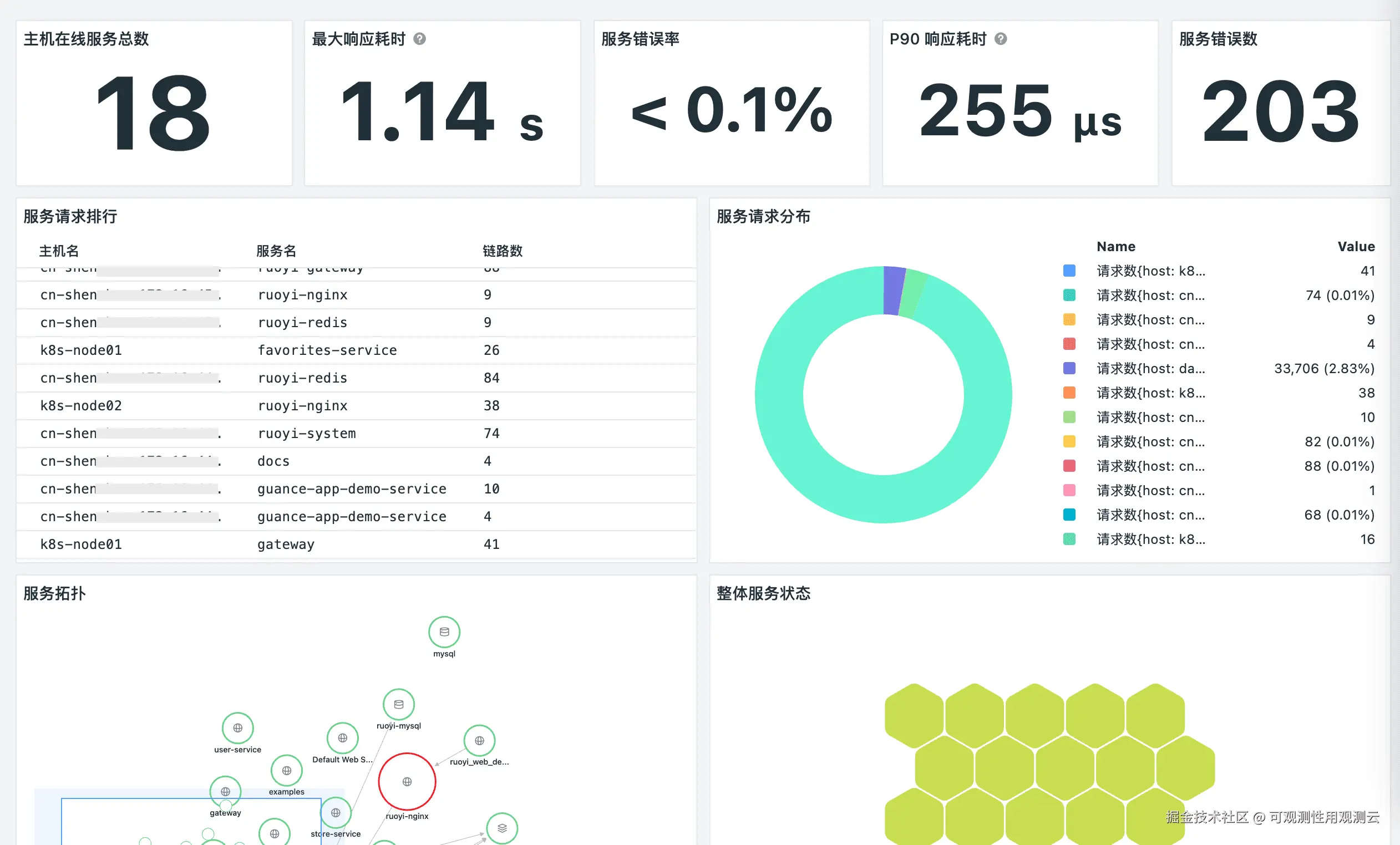The width and height of the screenshot is (1400, 845).
Task: Click the top-left hexagon in 整体服务状态
Action: point(914,714)
